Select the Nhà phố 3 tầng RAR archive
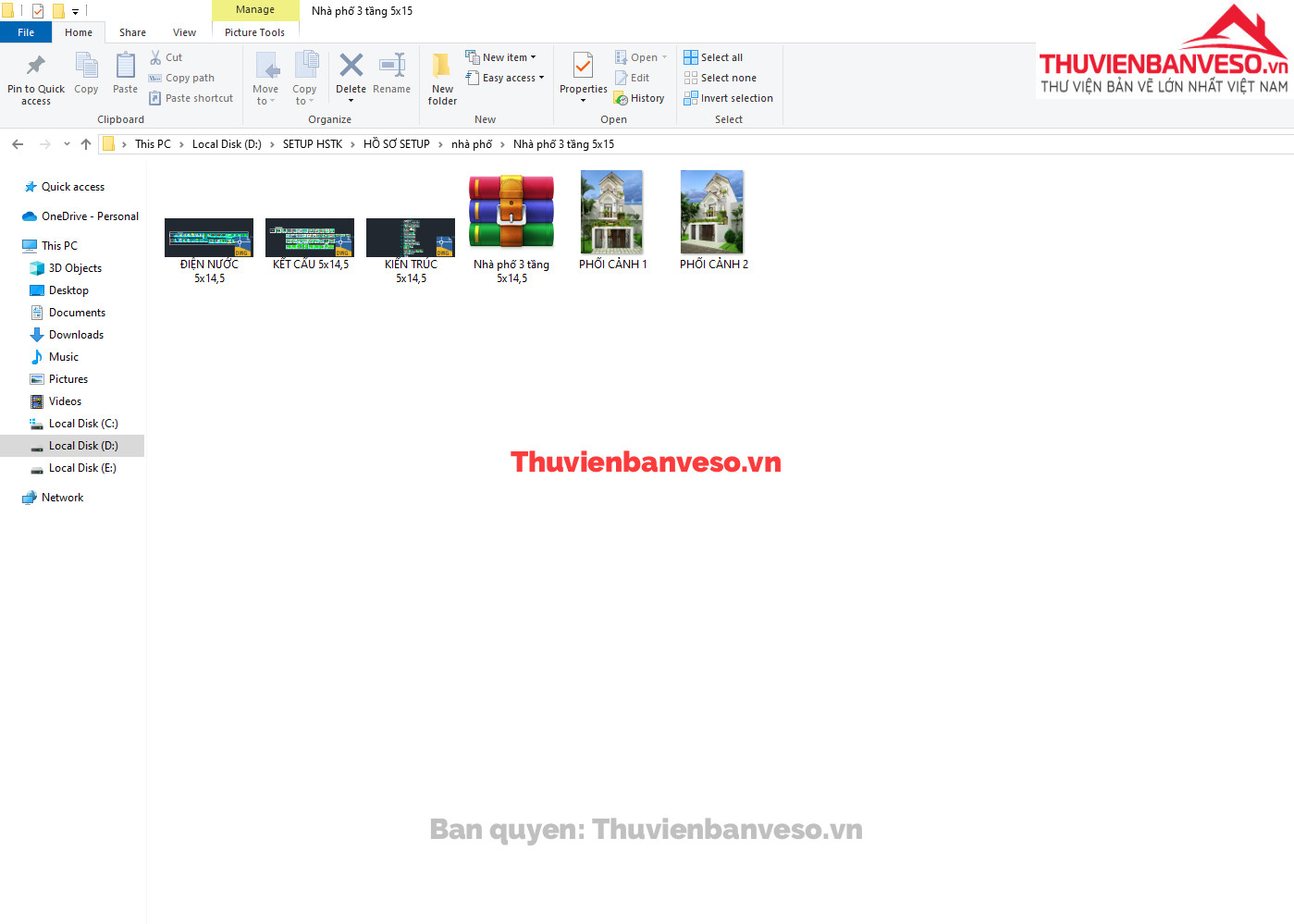 click(511, 213)
